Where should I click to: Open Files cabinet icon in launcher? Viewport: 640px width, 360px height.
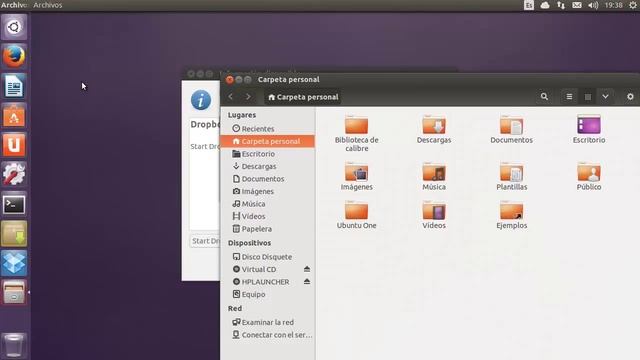pos(14,292)
